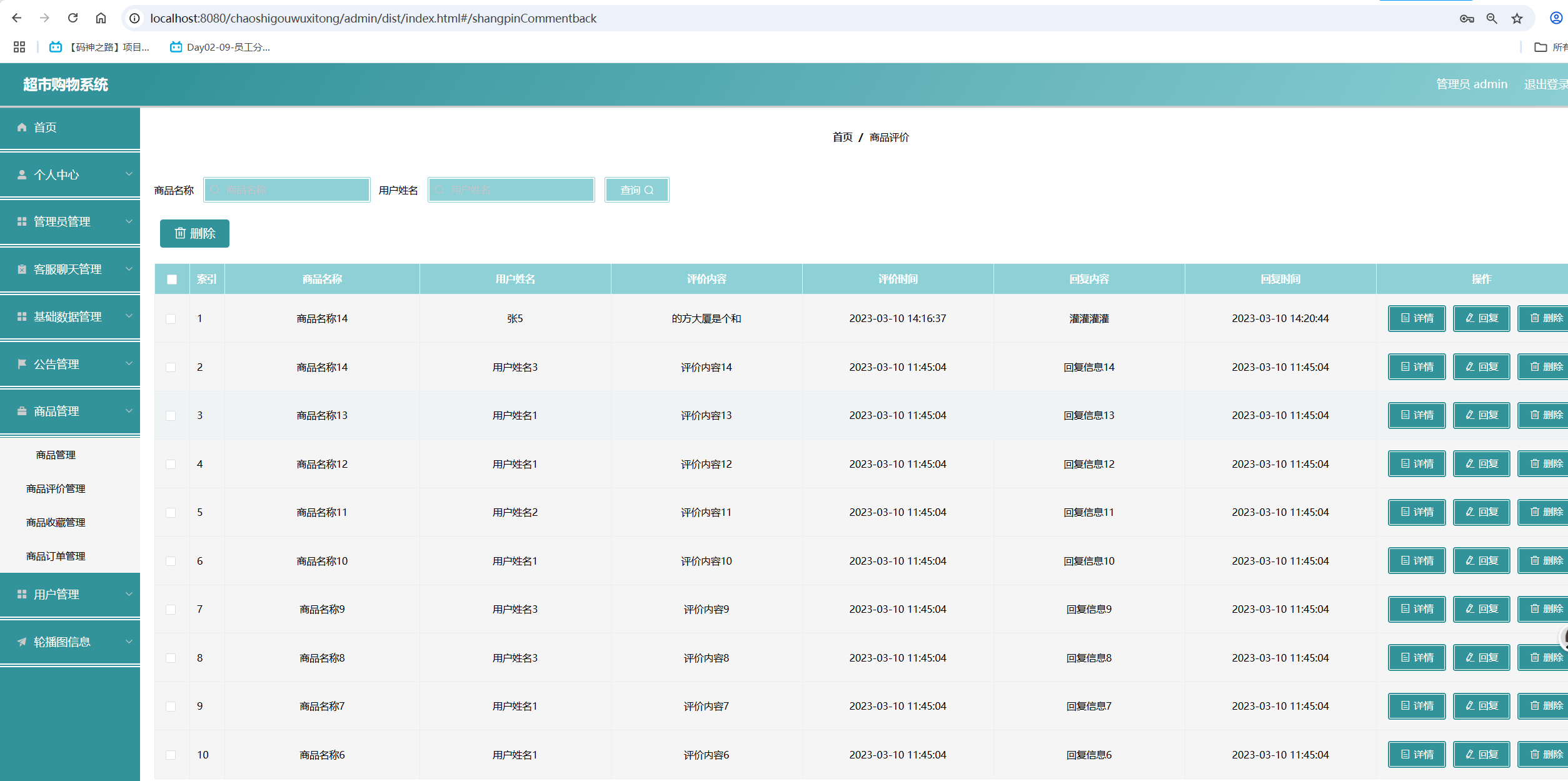Focus the 商品名称 search field
The height and width of the screenshot is (781, 1568).
(x=287, y=189)
